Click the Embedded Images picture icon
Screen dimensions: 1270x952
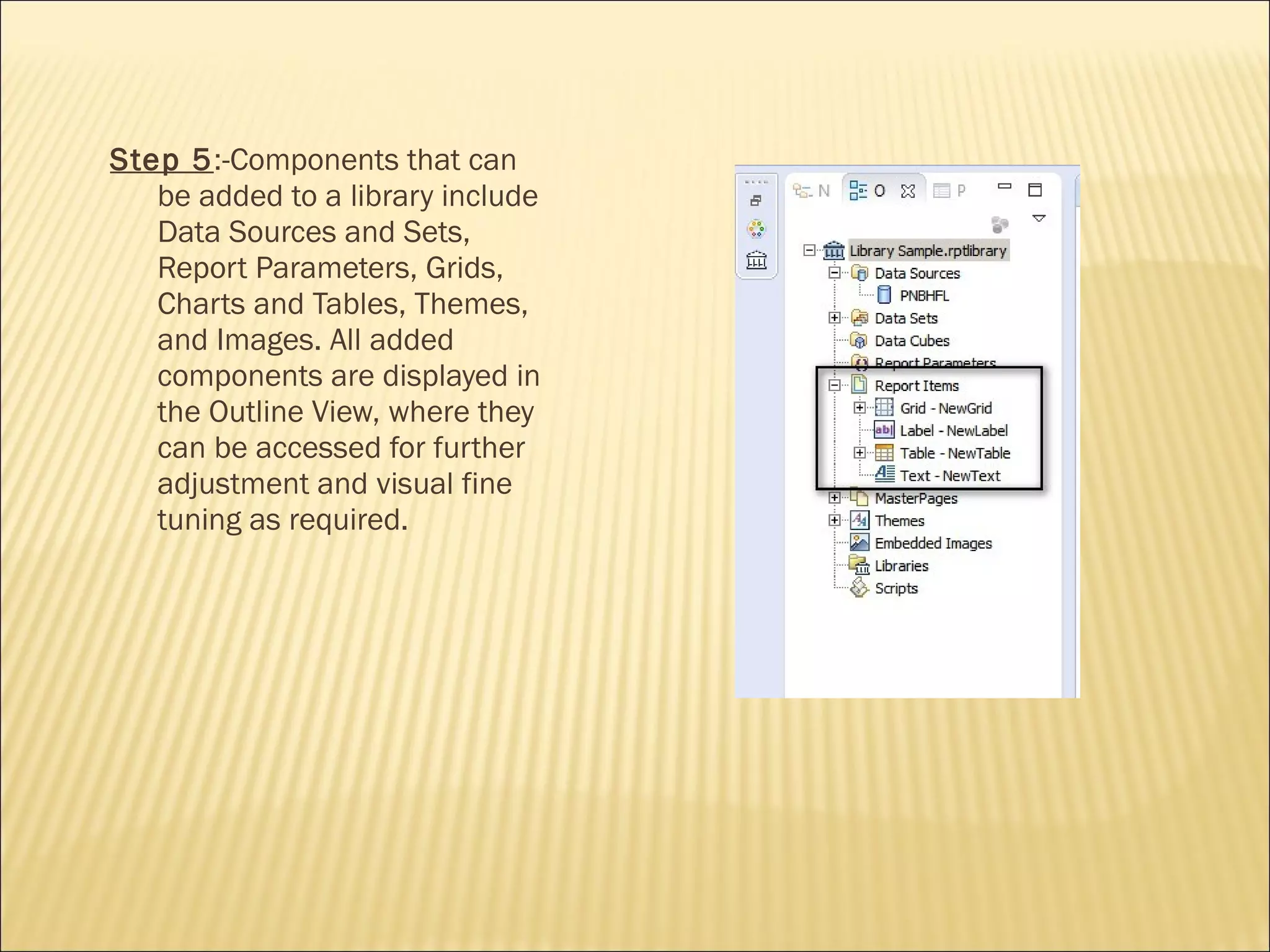coord(859,542)
